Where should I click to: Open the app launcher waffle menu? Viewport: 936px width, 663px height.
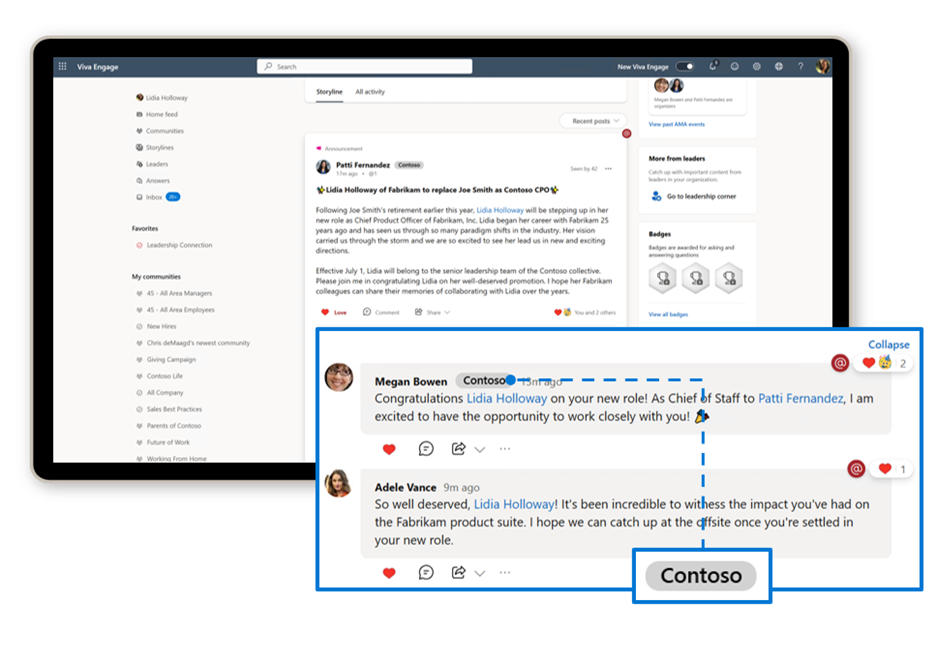coord(62,66)
